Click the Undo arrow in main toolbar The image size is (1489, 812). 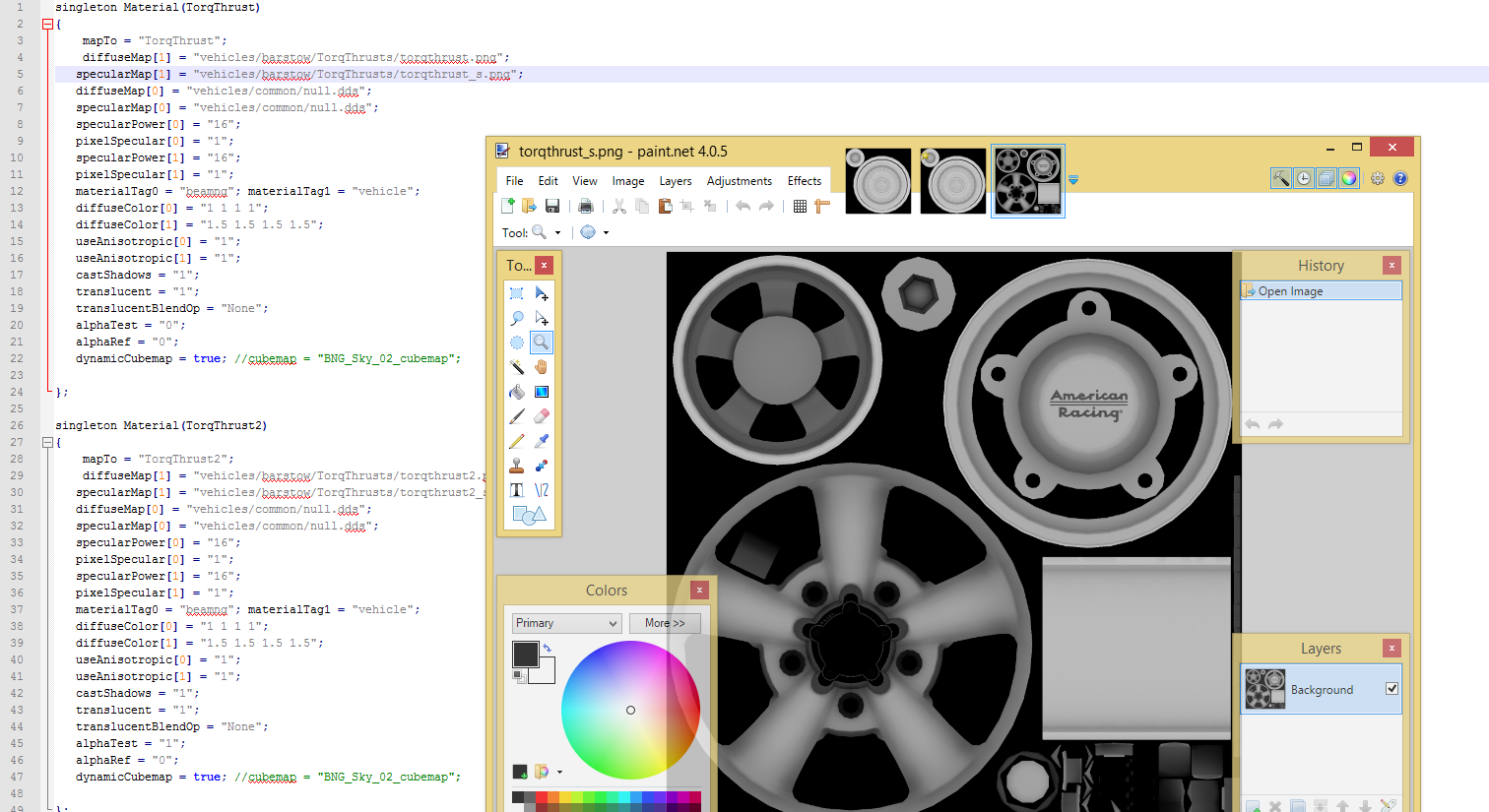pyautogui.click(x=744, y=206)
